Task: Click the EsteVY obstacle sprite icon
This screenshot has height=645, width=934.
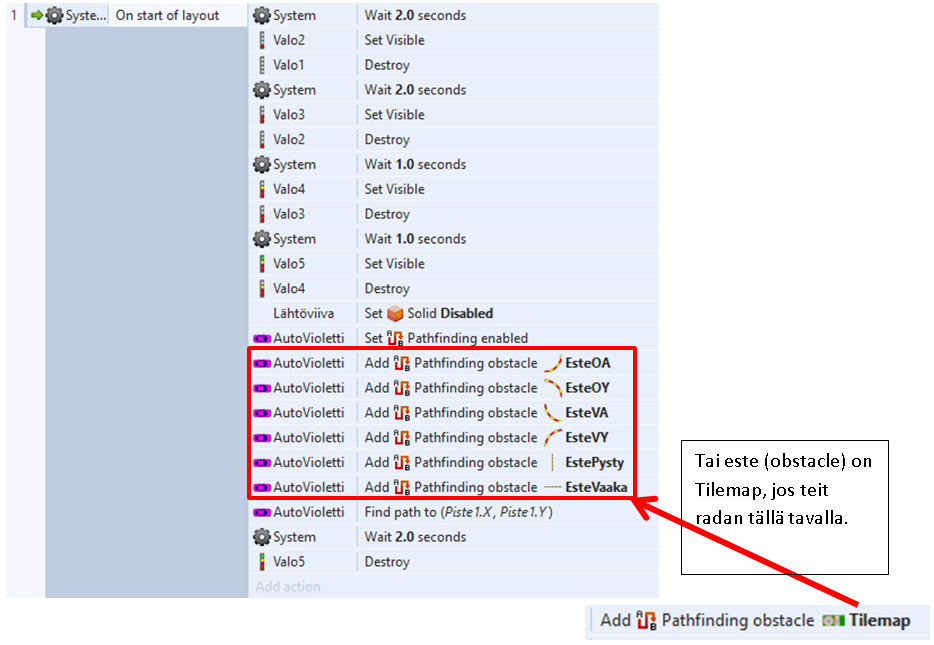Action: point(553,437)
